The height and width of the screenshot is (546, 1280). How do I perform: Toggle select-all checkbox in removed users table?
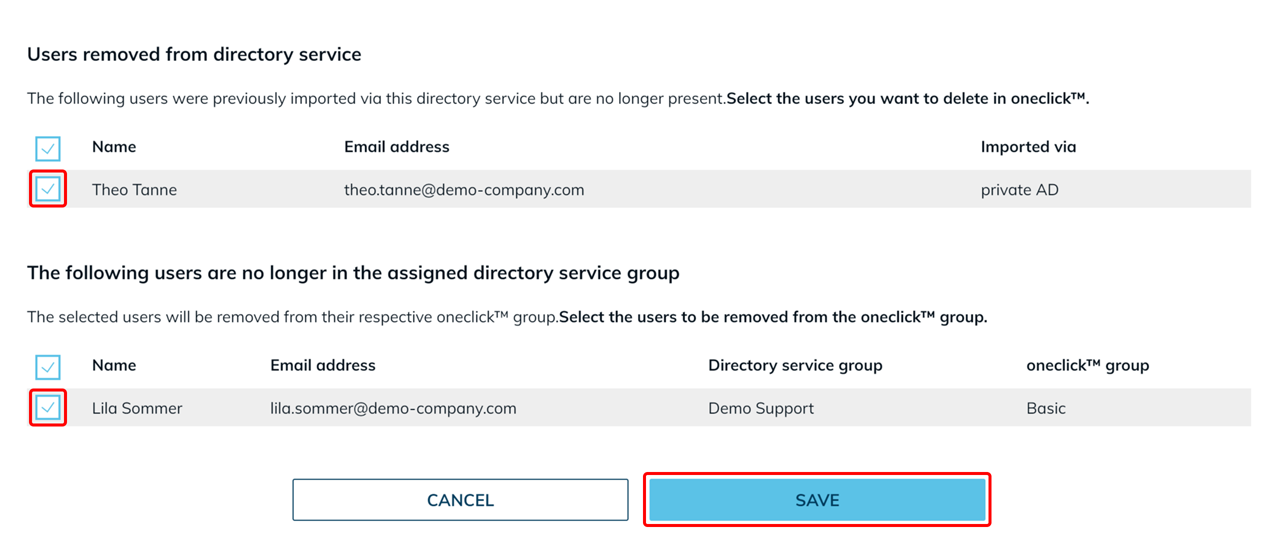pyautogui.click(x=48, y=149)
